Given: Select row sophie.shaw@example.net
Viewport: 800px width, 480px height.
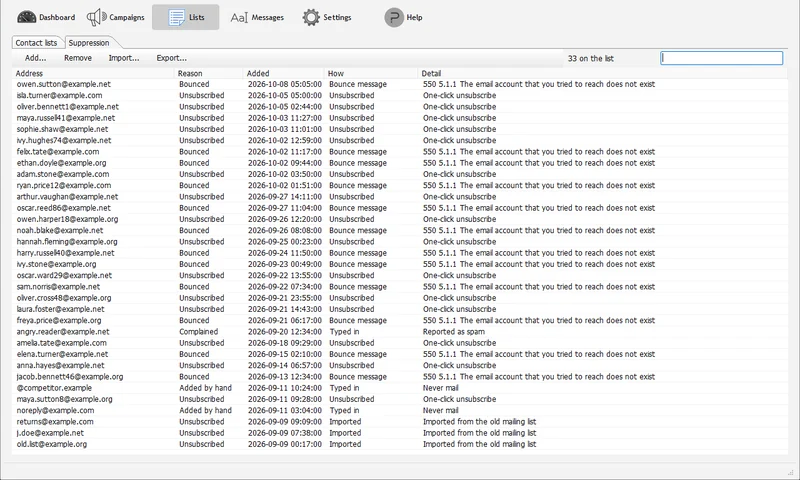Looking at the screenshot, I should 400,129.
